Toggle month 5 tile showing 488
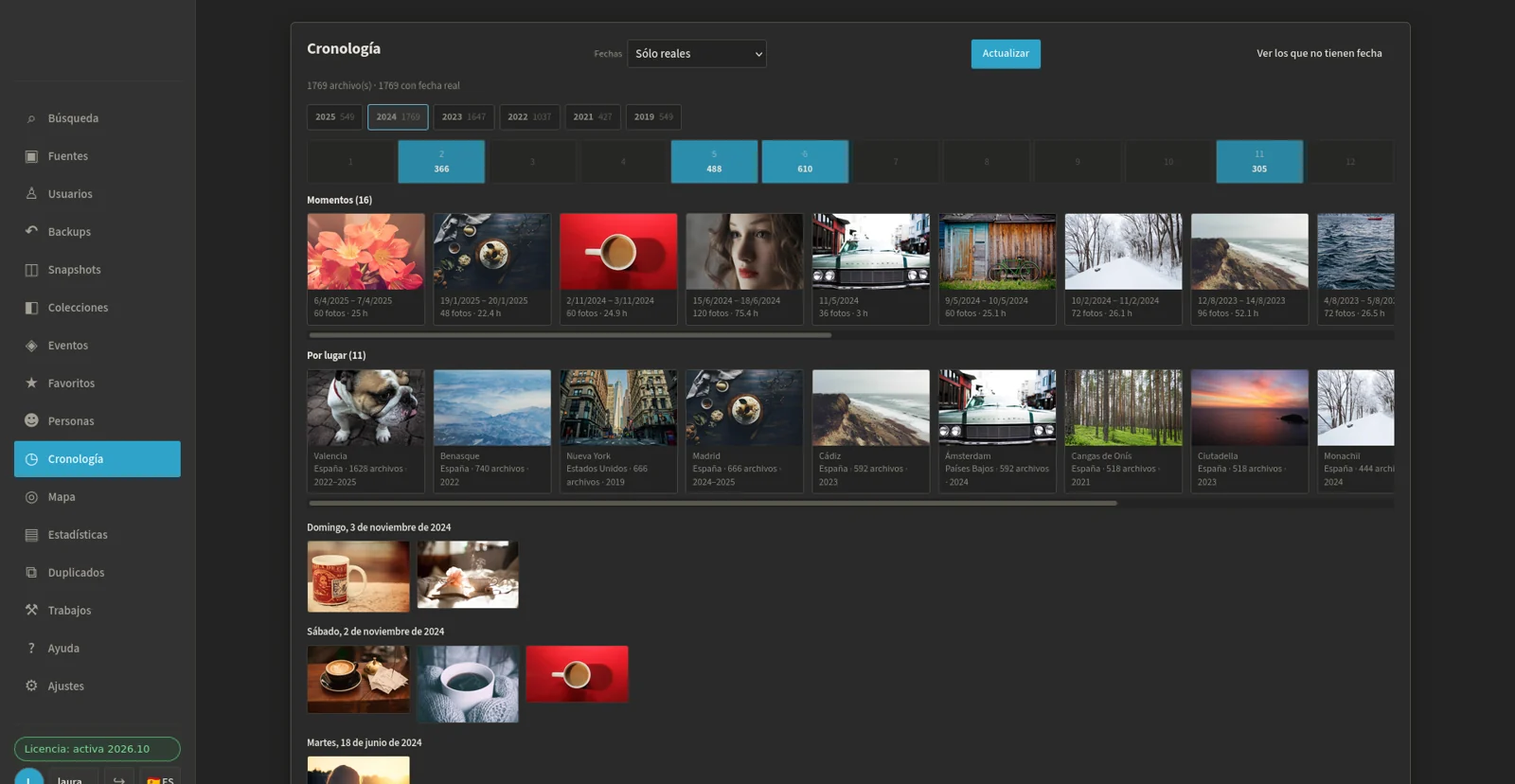Screen dimensions: 1515x784 click(x=714, y=162)
